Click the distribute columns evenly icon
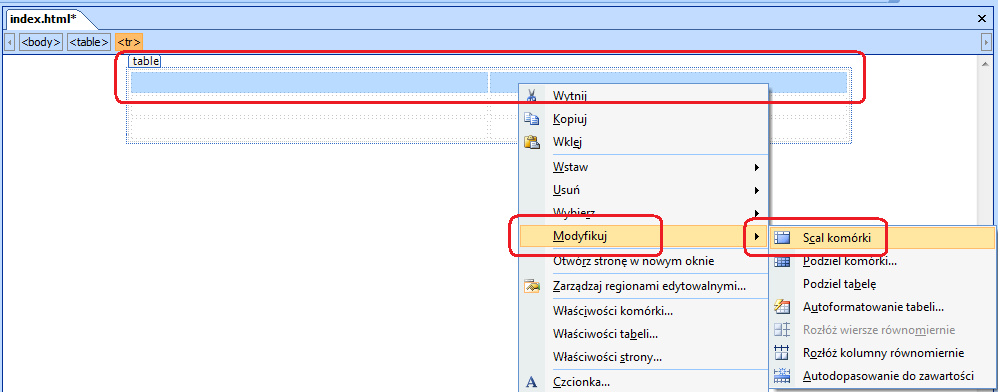 tap(782, 353)
